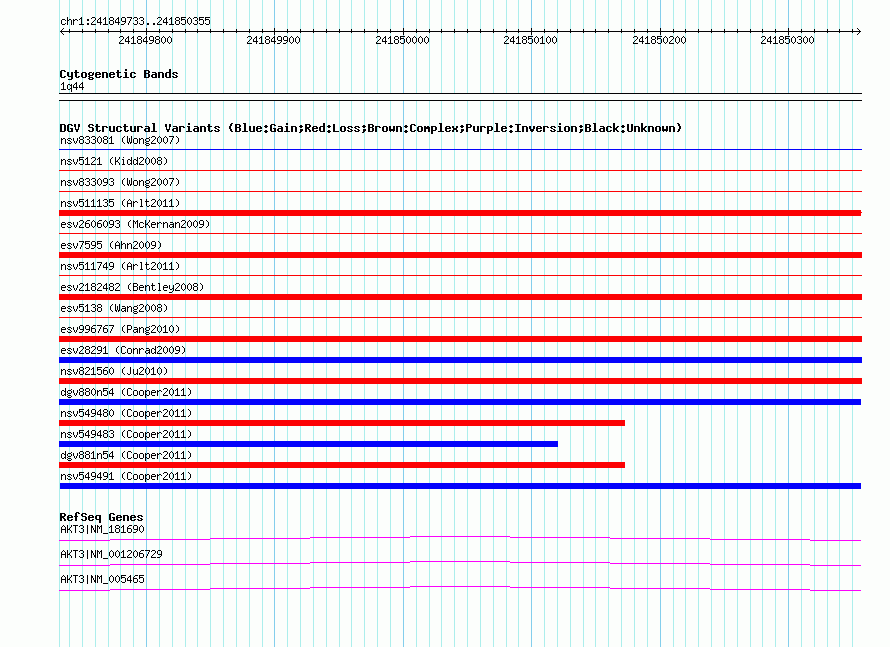Open variant nsv821560 (Ju2010) label

[x=114, y=371]
